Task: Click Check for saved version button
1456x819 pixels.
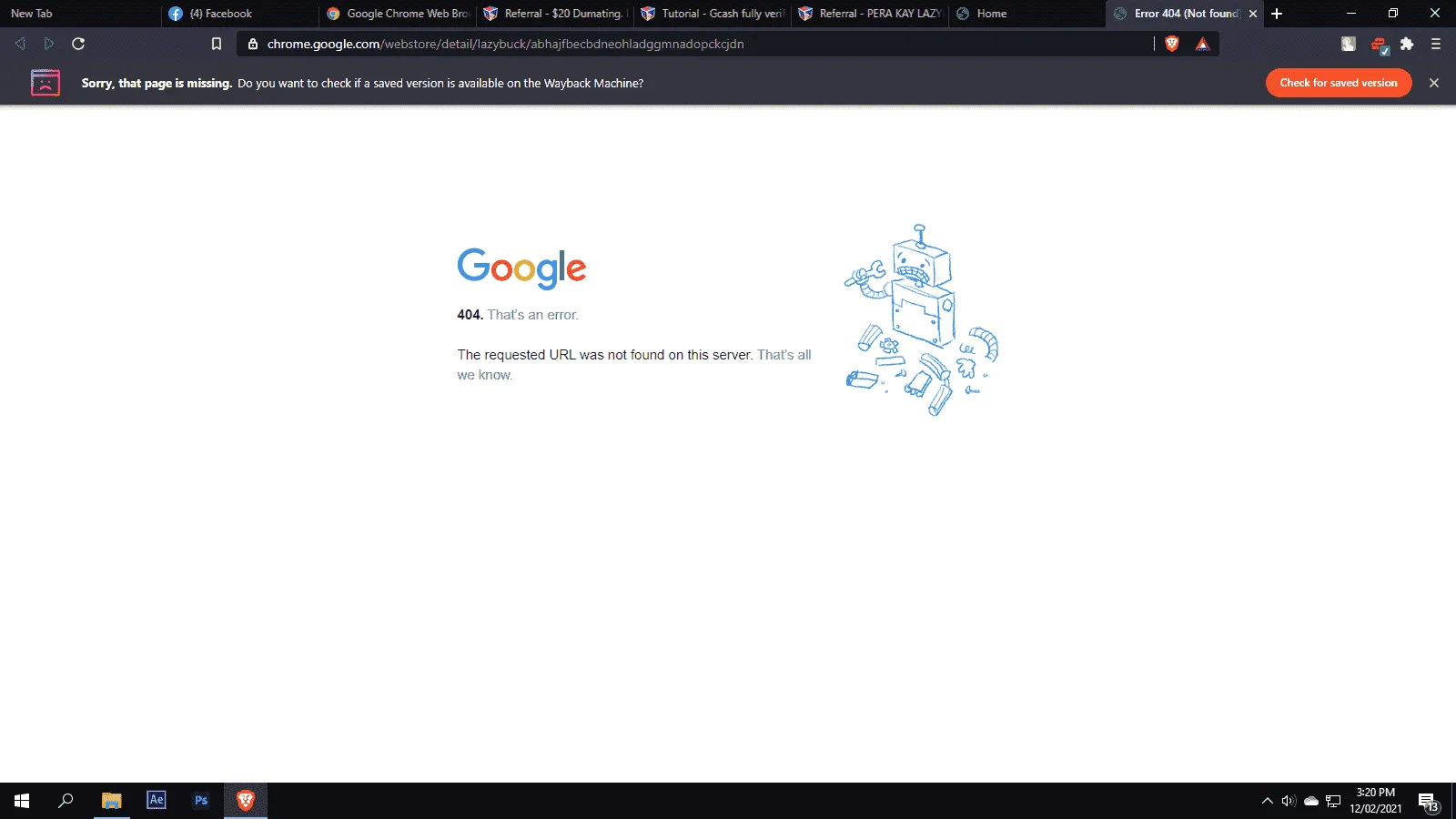Action: (1339, 83)
